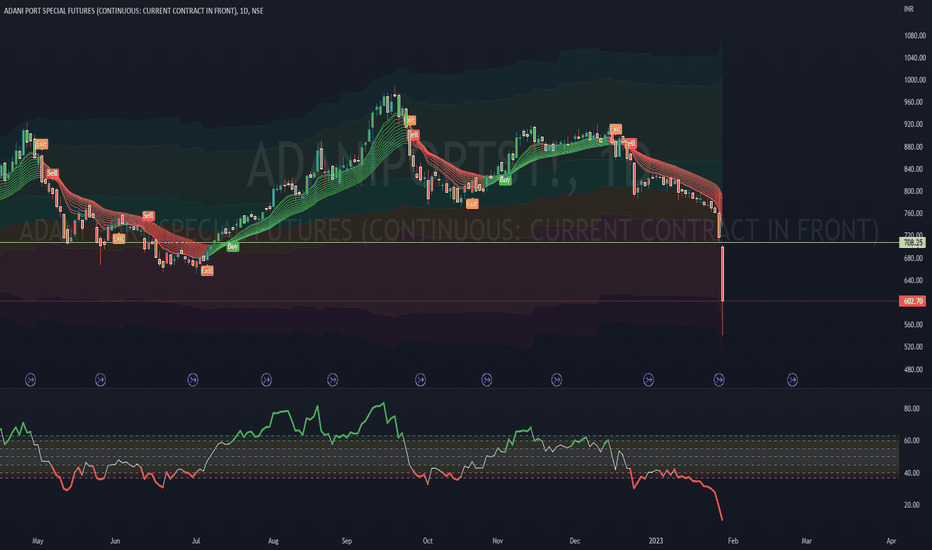The height and width of the screenshot is (550, 932).
Task: Click the 1040.00 price scale value
Action: (915, 58)
